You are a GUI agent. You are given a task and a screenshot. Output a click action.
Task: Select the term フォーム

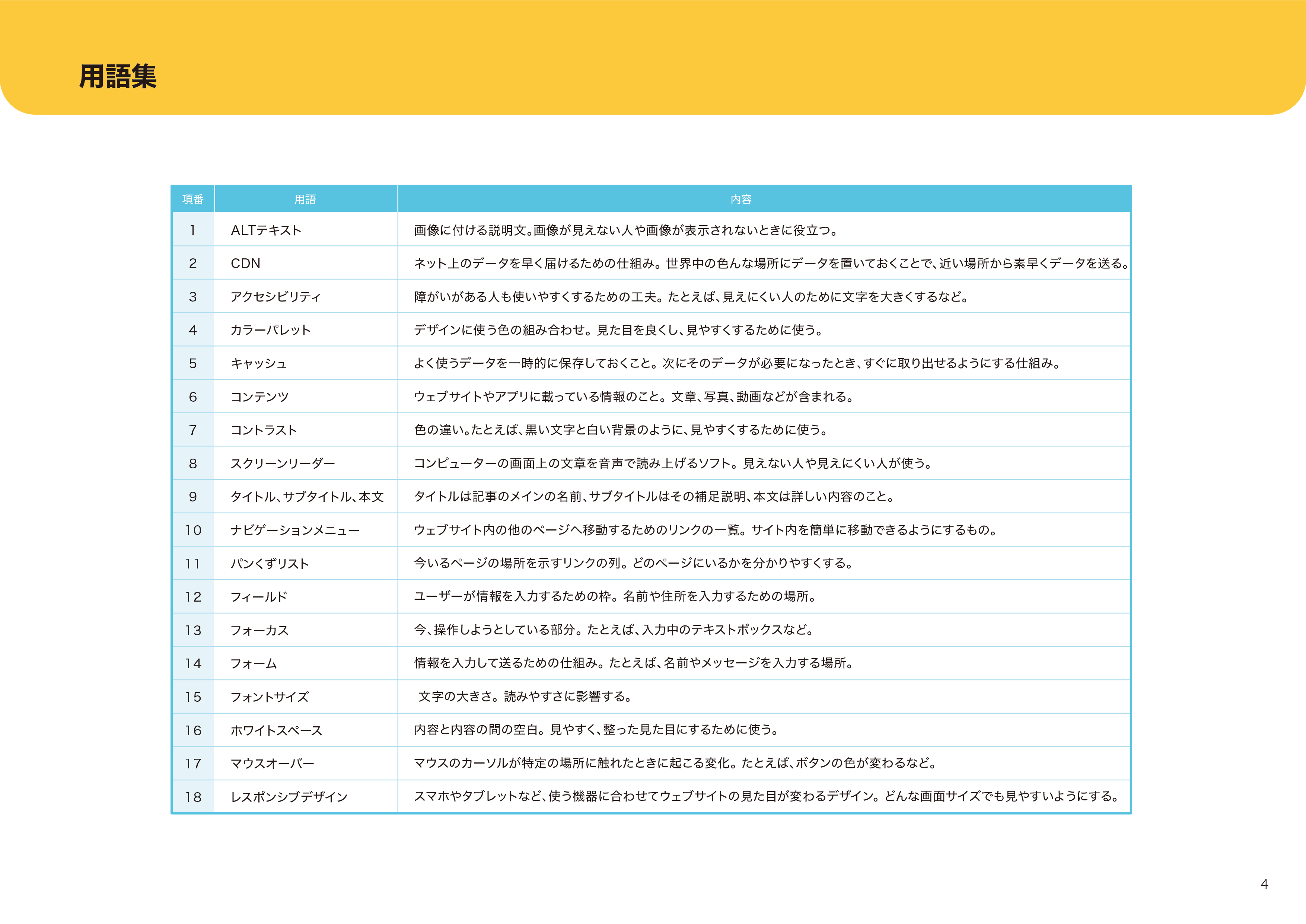254,663
